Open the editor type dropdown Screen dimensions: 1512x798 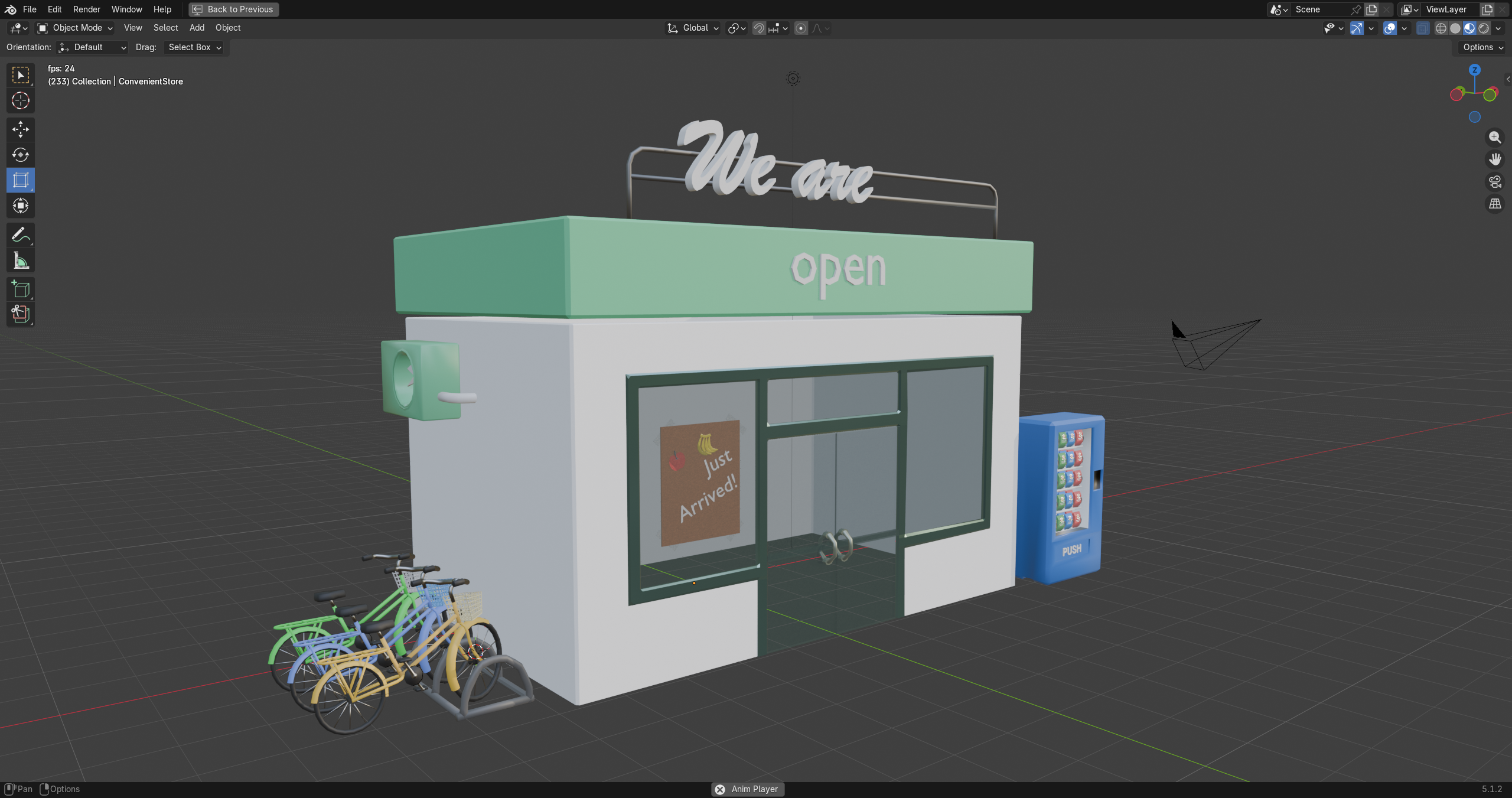click(x=19, y=28)
